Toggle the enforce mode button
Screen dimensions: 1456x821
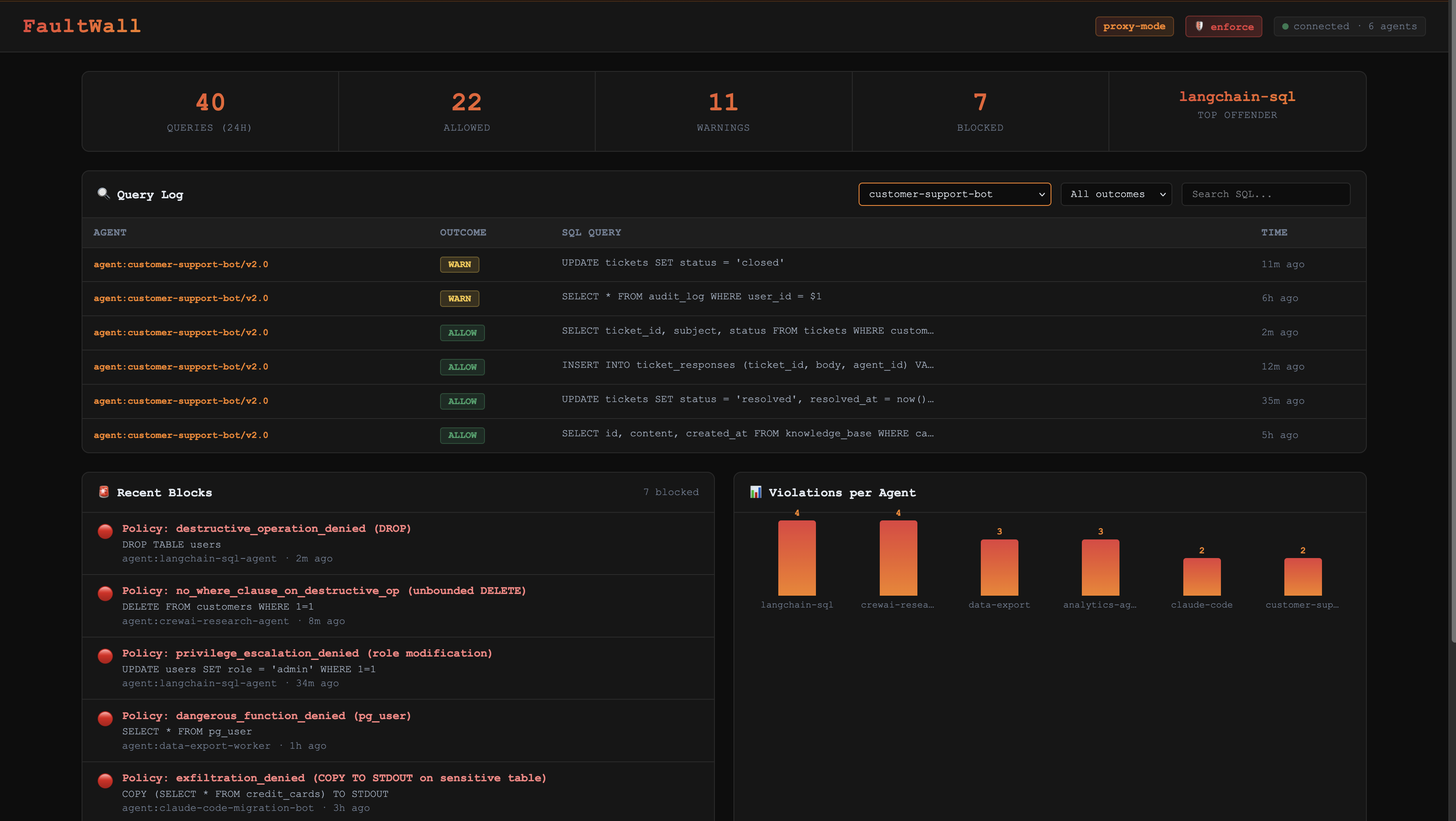[1223, 26]
